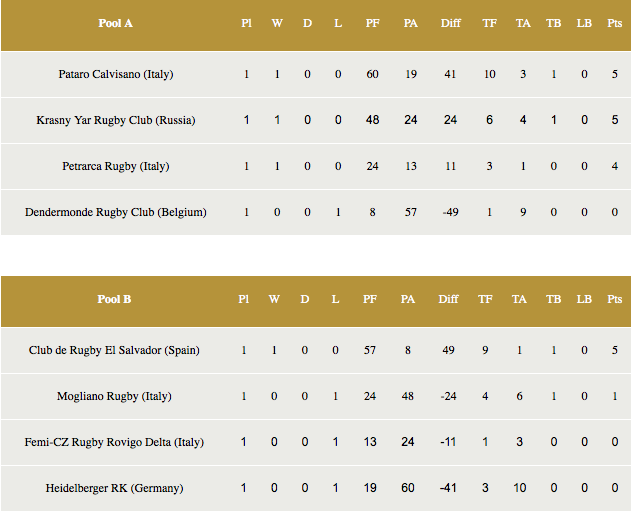This screenshot has width=632, height=511.
Task: Select Femi-CZ Rugby Rovigo Delta (Italy)
Action: pyautogui.click(x=115, y=442)
